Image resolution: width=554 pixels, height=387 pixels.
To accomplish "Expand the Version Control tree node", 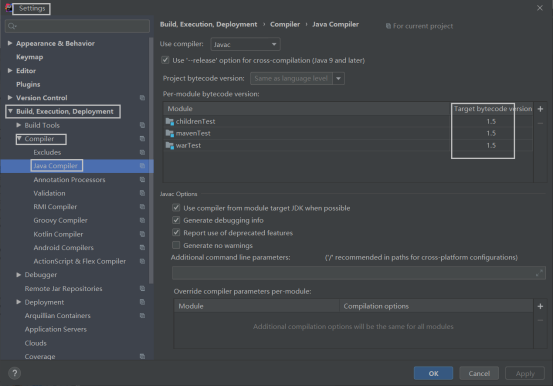I will click(10, 98).
